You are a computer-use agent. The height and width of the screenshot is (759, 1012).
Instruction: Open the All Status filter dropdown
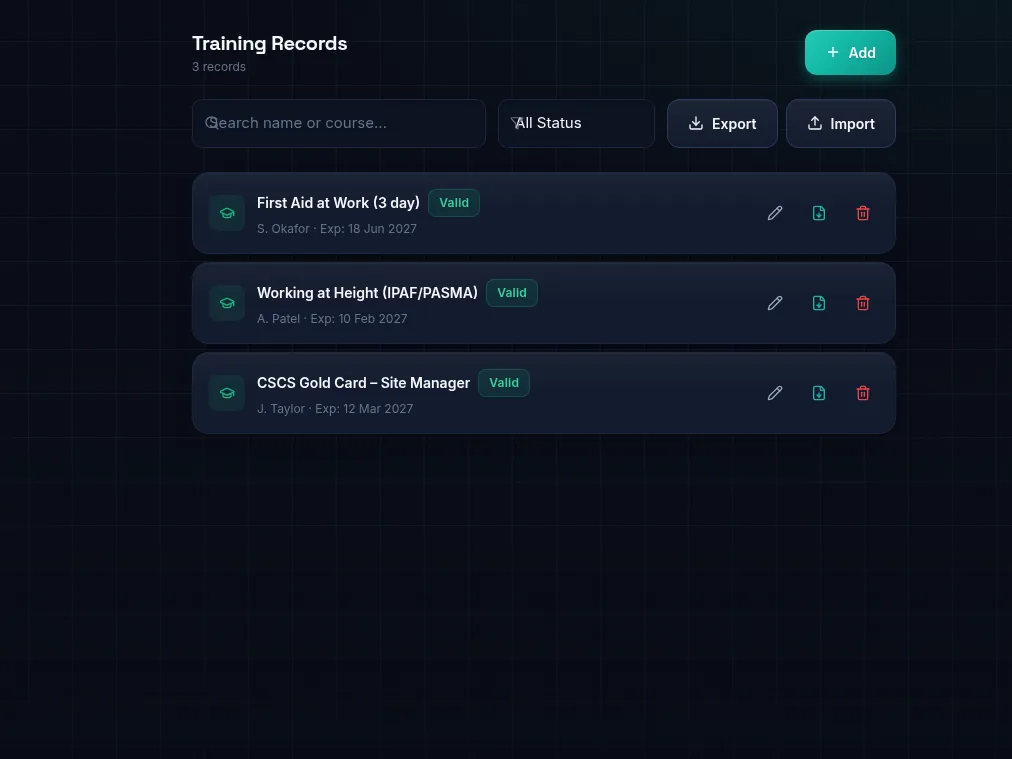[576, 123]
